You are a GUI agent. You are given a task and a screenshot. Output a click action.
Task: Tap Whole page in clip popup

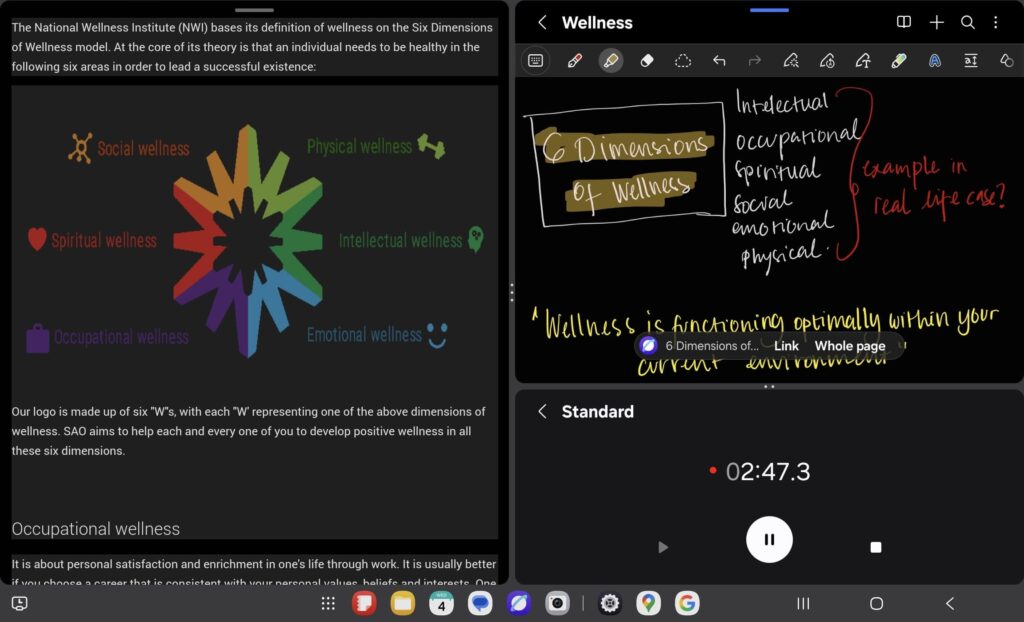click(x=849, y=346)
